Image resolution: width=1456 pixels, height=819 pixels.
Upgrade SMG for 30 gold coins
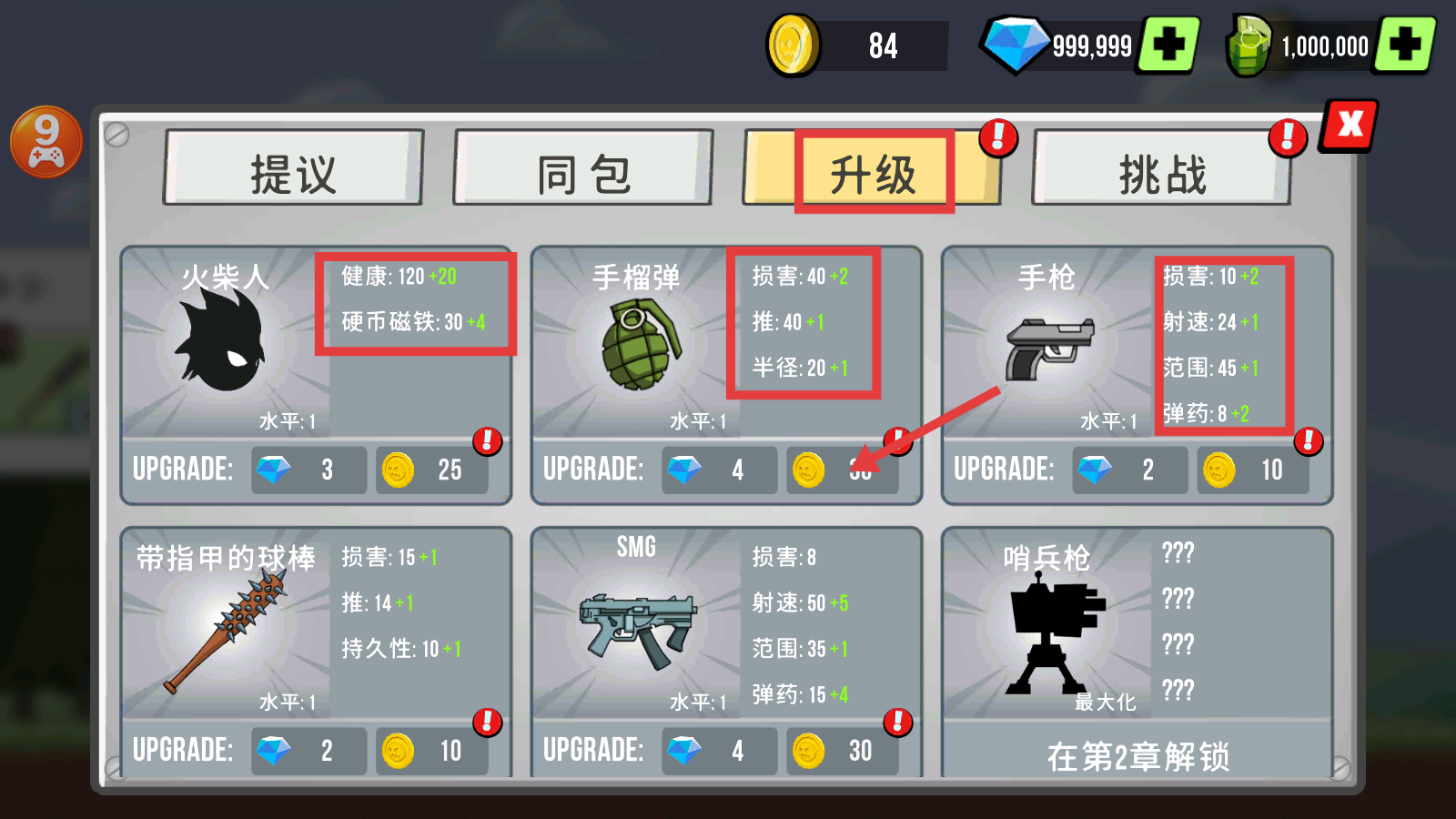[843, 751]
